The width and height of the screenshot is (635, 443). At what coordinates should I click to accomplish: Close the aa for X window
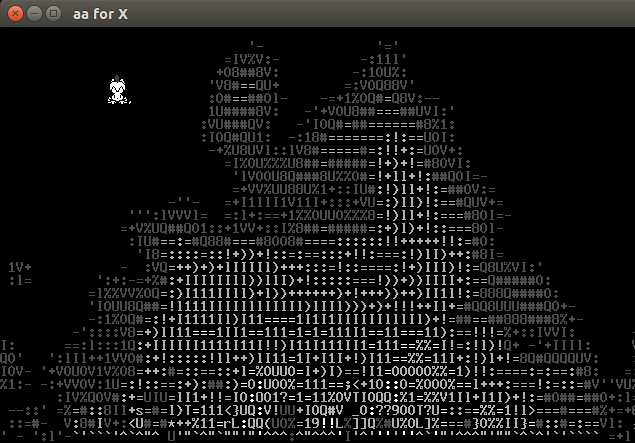click(x=15, y=14)
